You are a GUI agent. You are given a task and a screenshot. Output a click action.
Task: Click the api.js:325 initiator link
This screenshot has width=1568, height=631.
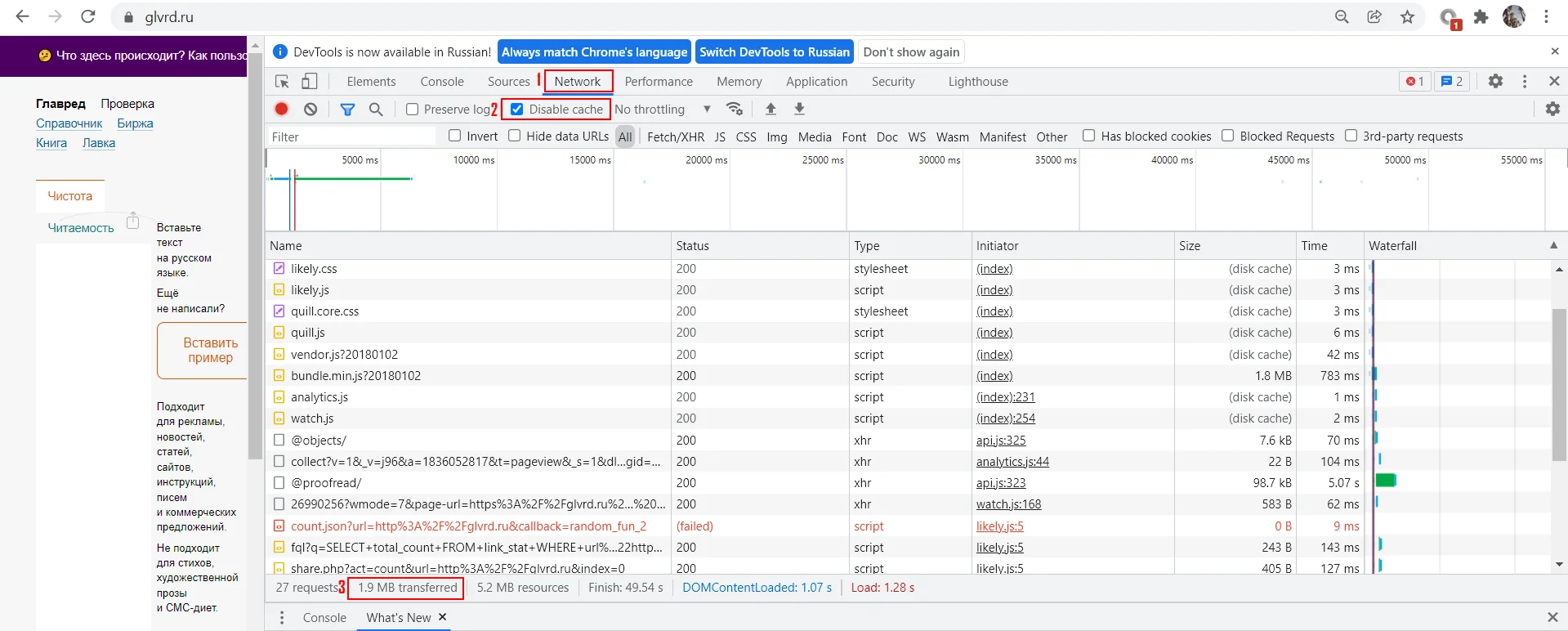[1001, 441]
